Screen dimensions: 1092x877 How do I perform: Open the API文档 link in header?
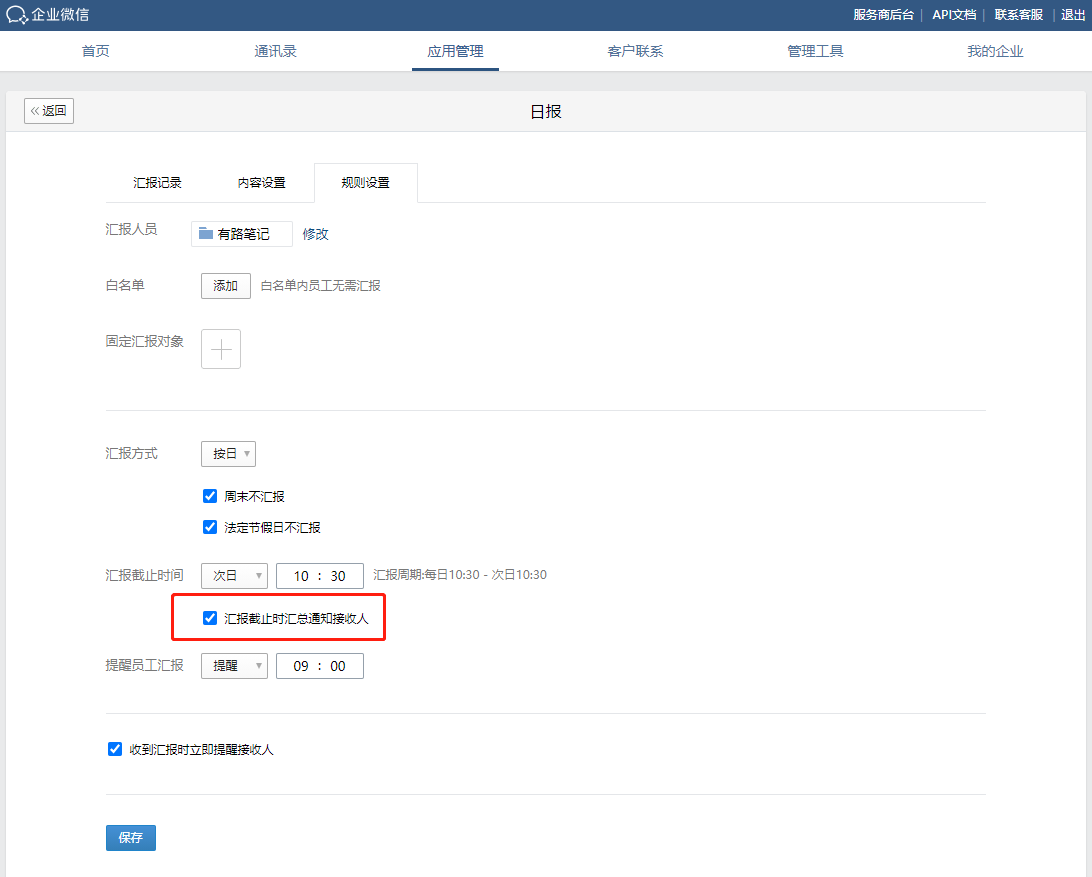click(954, 15)
